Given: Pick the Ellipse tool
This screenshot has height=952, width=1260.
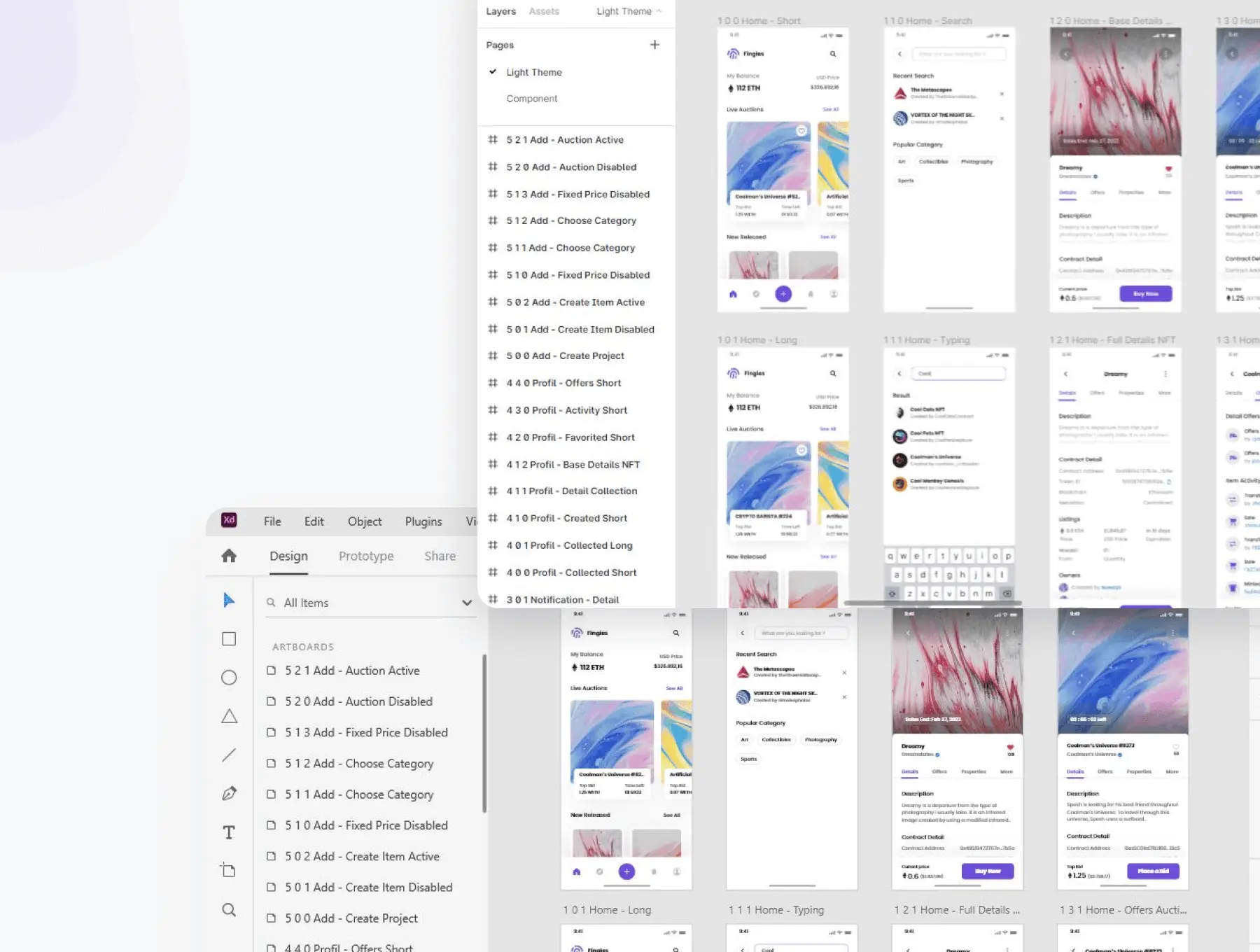Looking at the screenshot, I should tap(228, 678).
